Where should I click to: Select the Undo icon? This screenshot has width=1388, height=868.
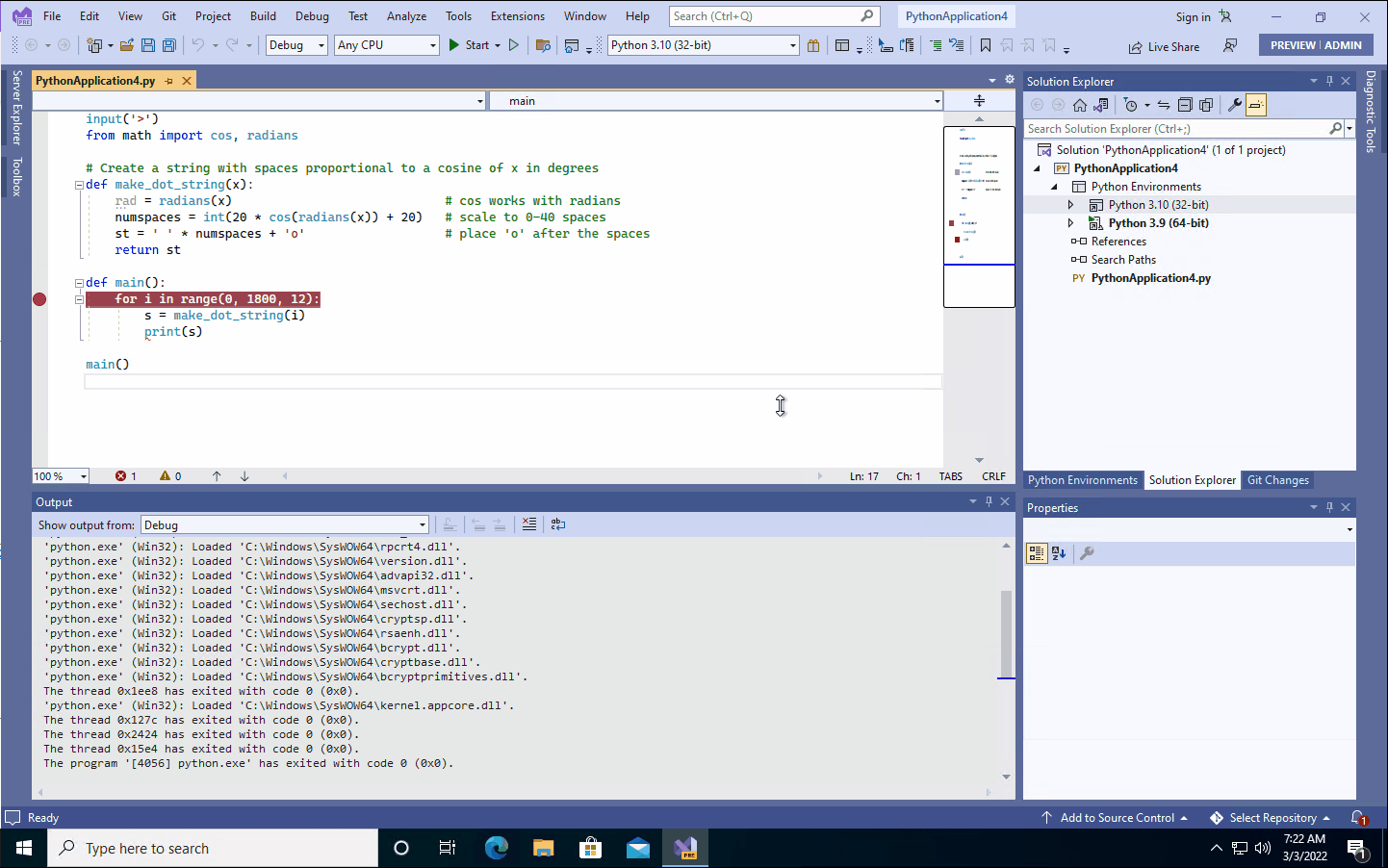(x=197, y=45)
